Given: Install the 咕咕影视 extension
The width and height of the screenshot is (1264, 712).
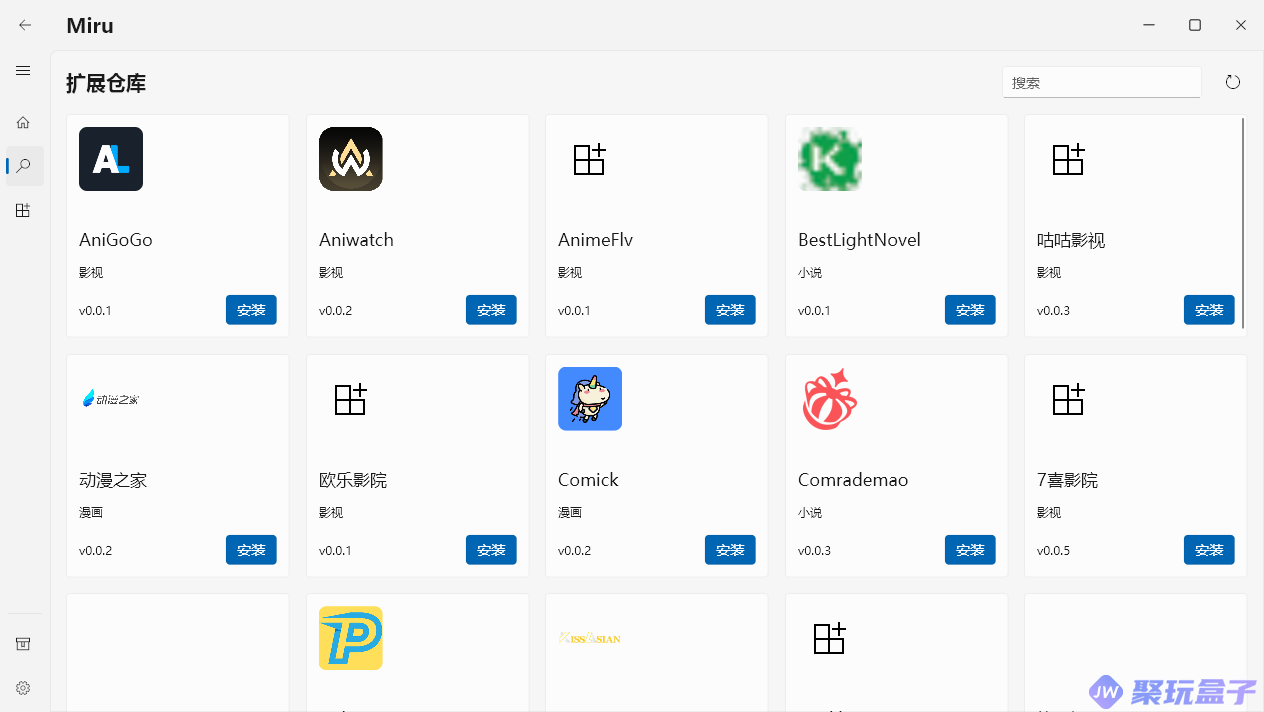Looking at the screenshot, I should [x=1209, y=310].
